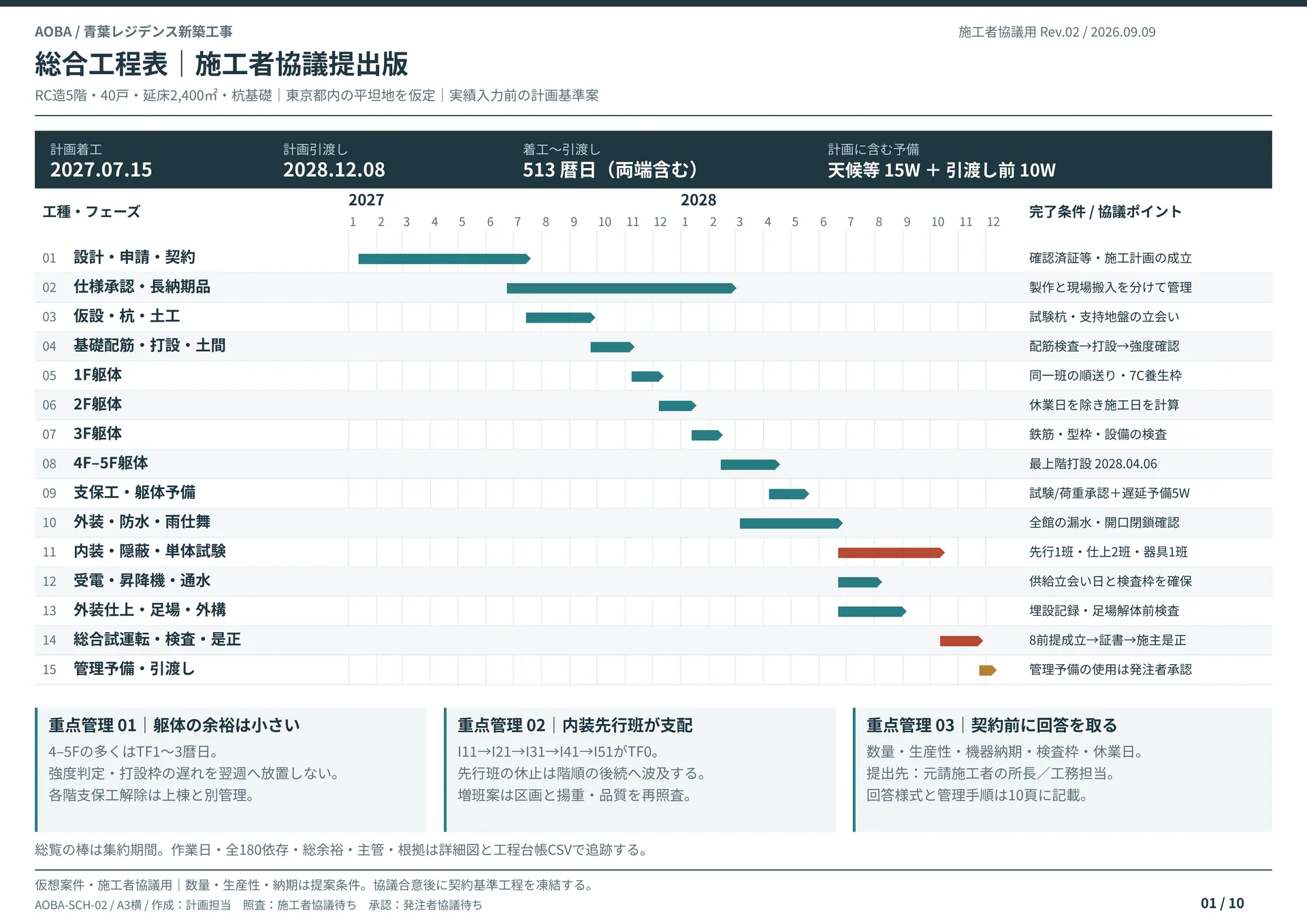Click the main title 総合工程表｜施工者協議提出版
This screenshot has width=1307, height=924.
(x=221, y=64)
